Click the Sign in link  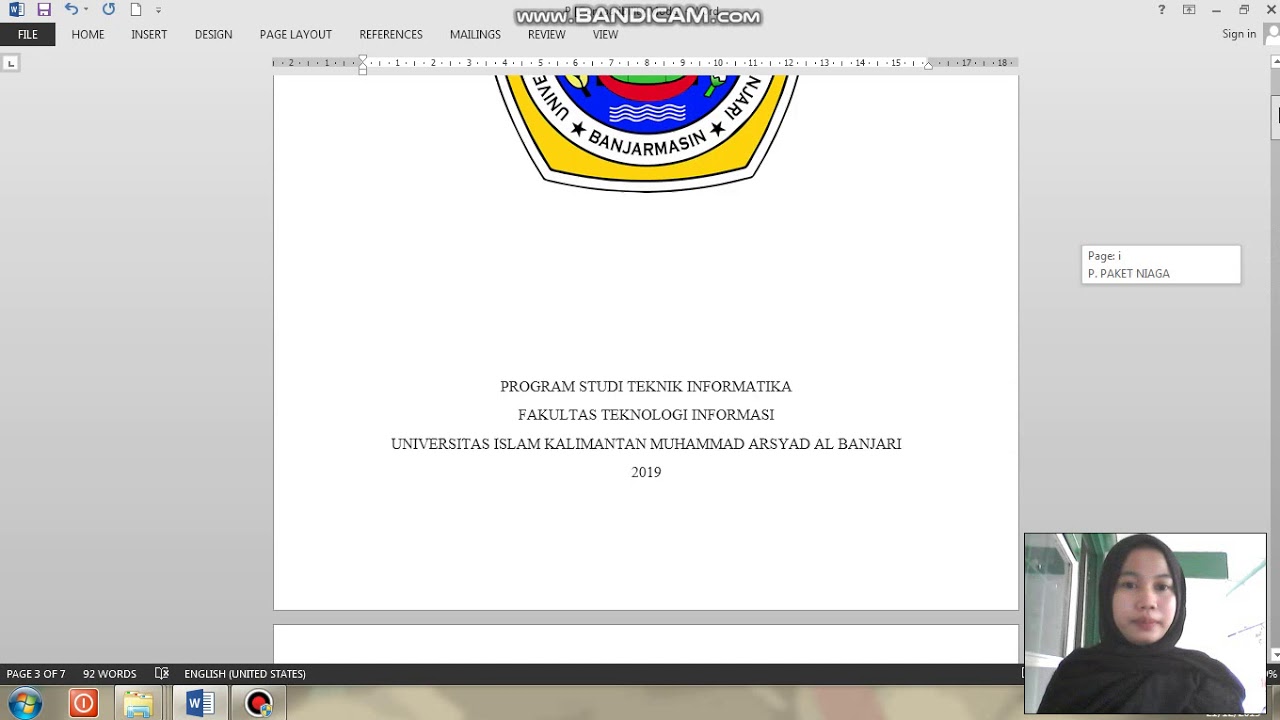tap(1239, 34)
